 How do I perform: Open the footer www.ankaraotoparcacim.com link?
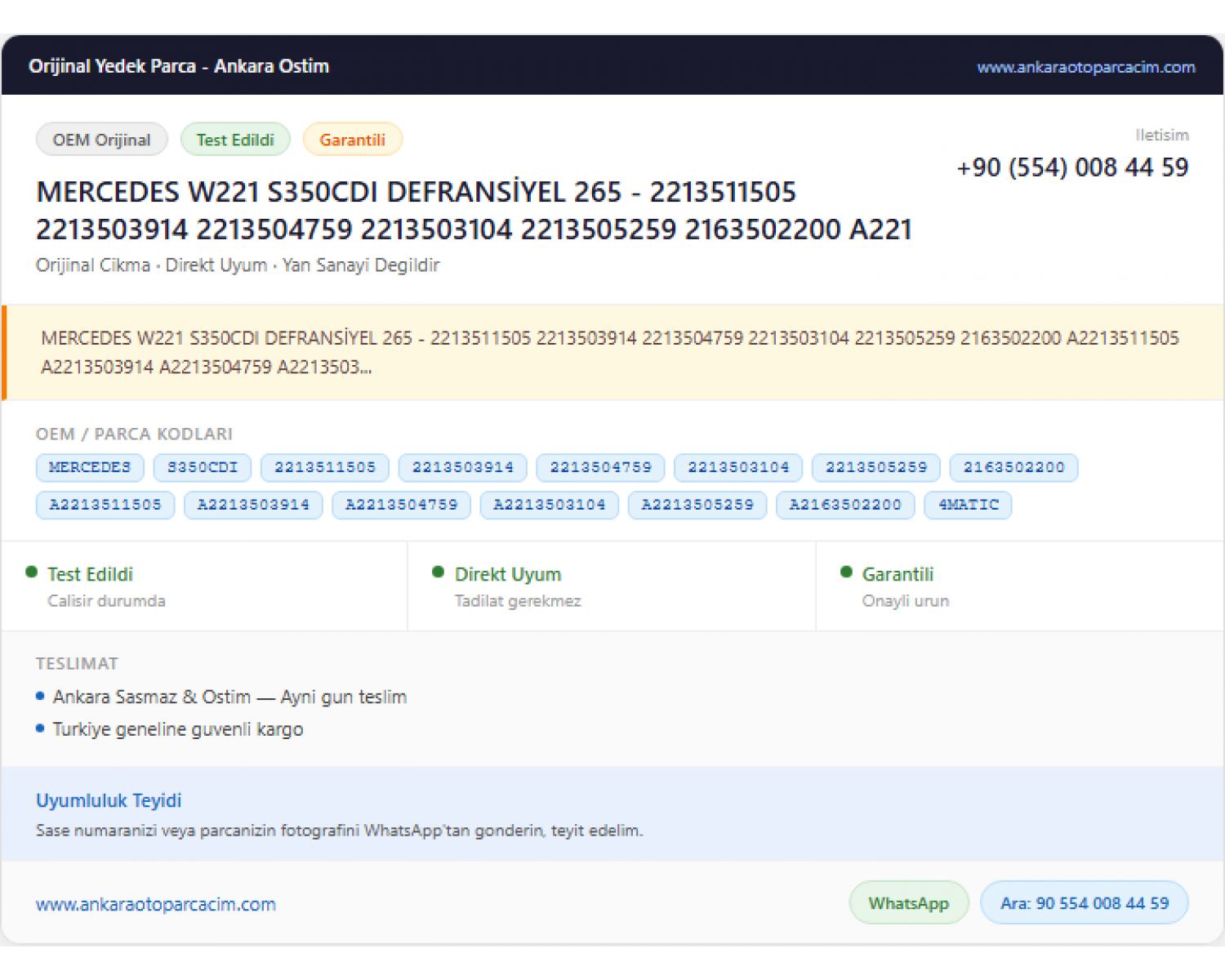pos(156,904)
